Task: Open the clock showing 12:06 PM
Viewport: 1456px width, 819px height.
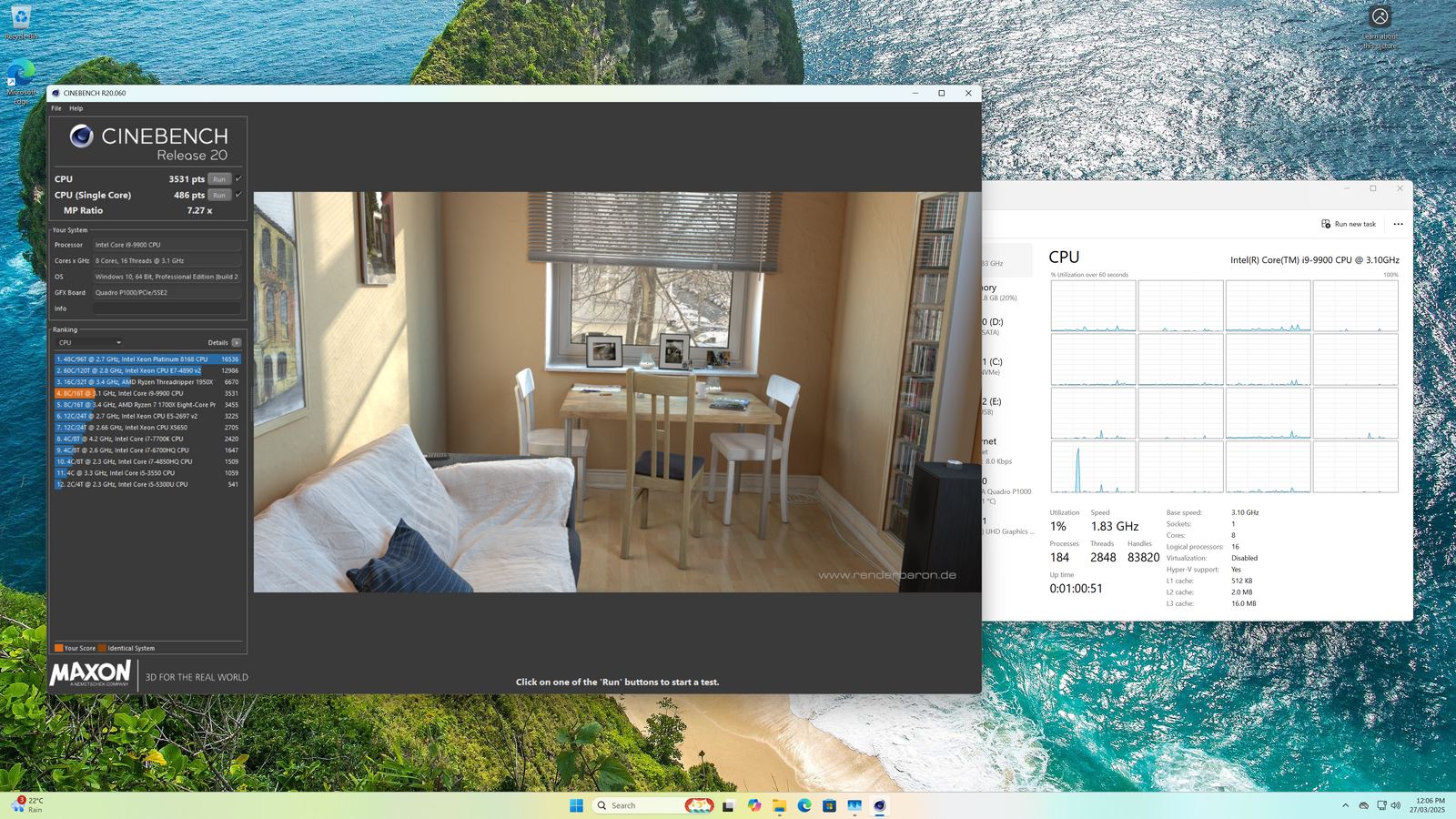Action: point(1428,805)
